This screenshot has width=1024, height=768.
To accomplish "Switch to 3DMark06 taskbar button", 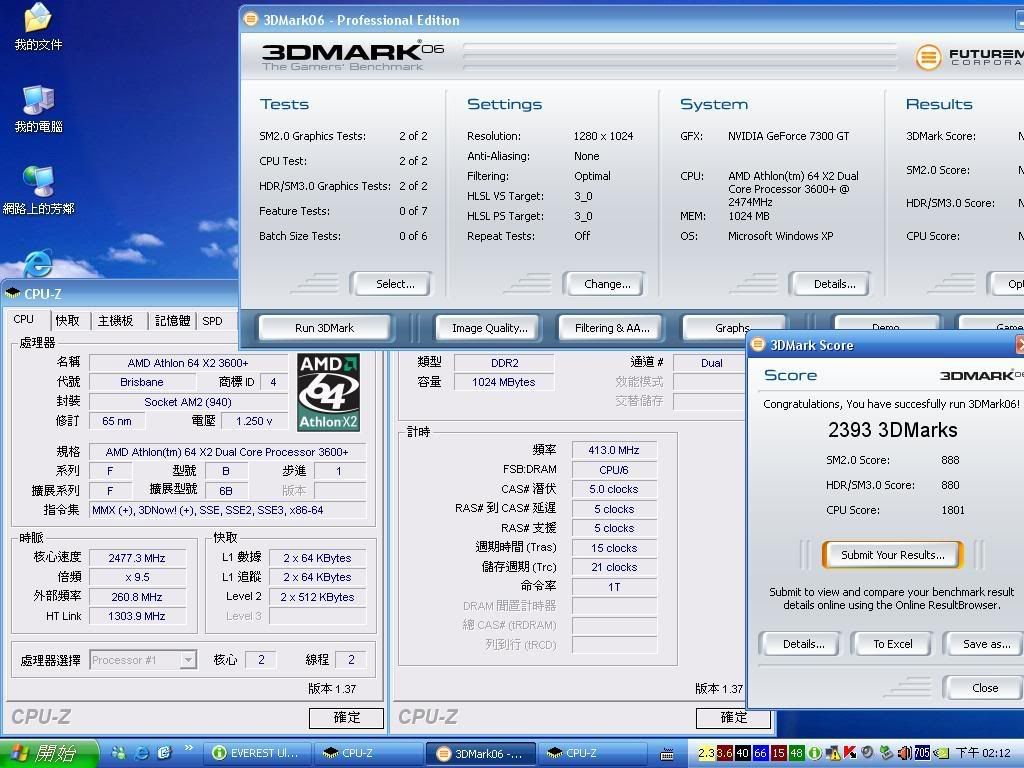I will [481, 753].
